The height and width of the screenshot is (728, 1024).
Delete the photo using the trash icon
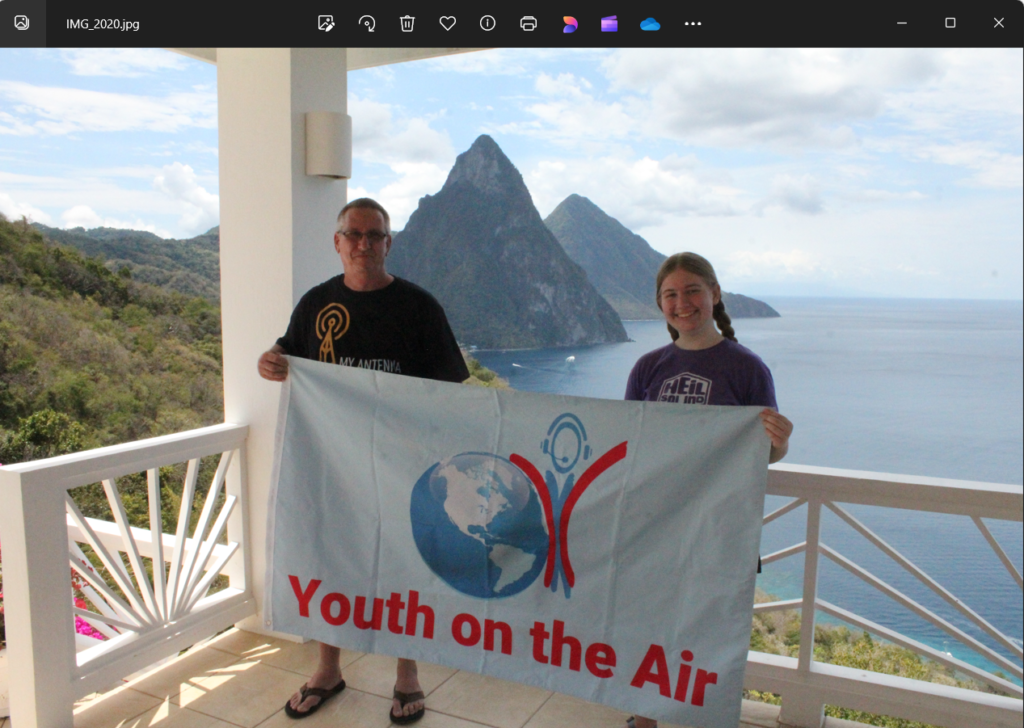coord(407,24)
